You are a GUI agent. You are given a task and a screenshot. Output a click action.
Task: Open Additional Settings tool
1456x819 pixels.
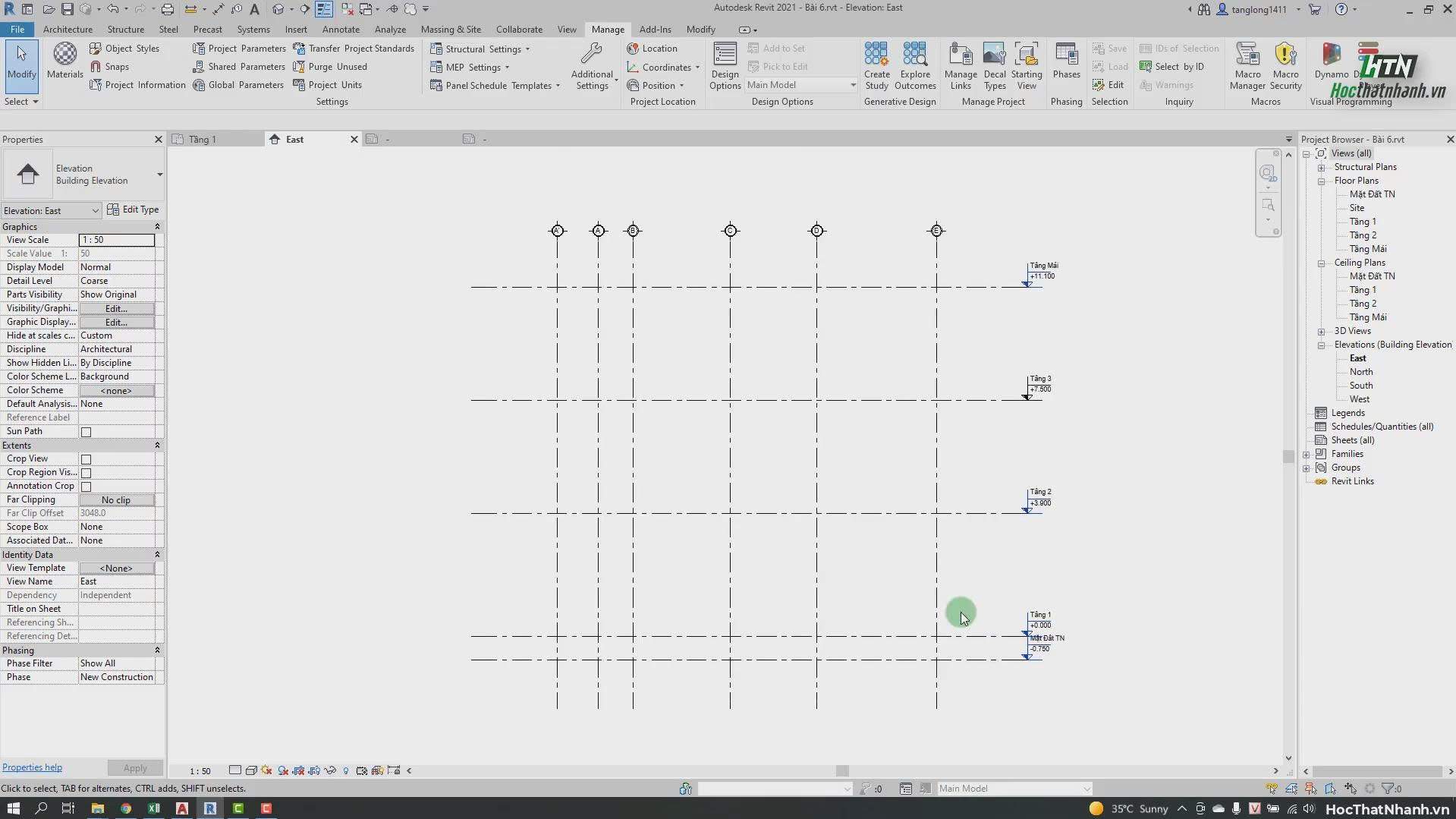point(592,67)
